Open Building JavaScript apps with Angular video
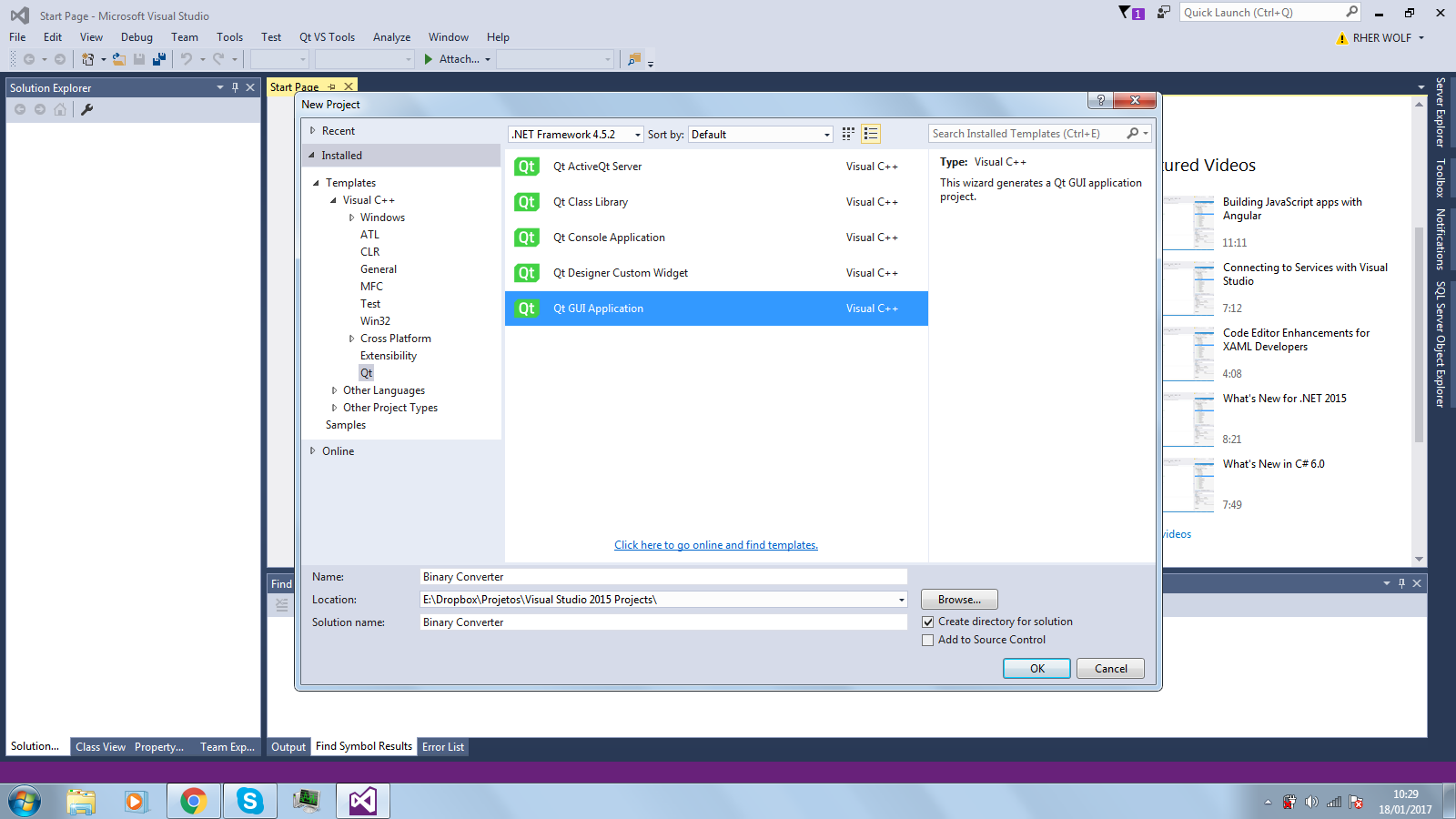Viewport: 1456px width, 819px height. [x=1292, y=208]
